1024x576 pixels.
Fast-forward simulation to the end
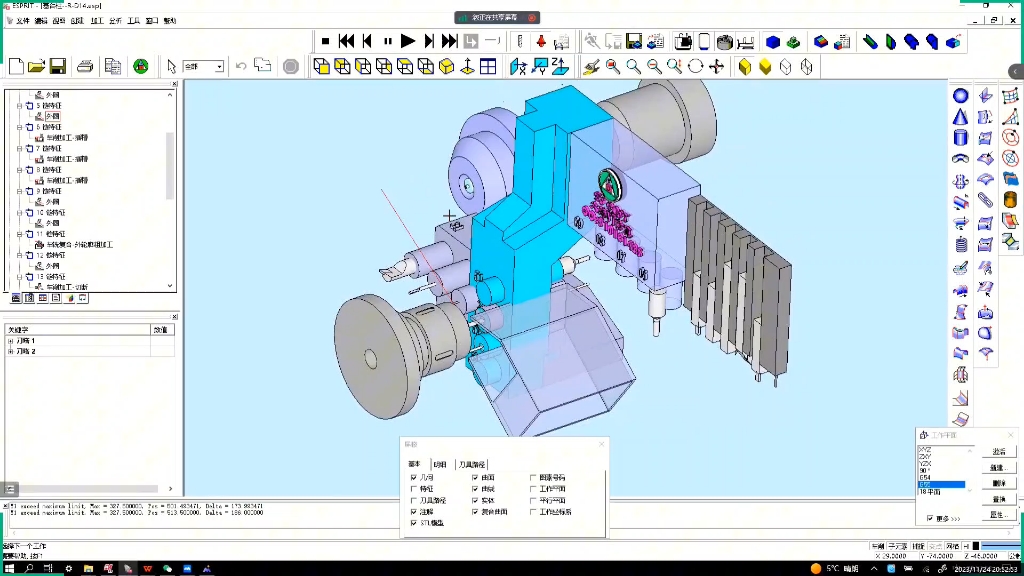coord(449,41)
